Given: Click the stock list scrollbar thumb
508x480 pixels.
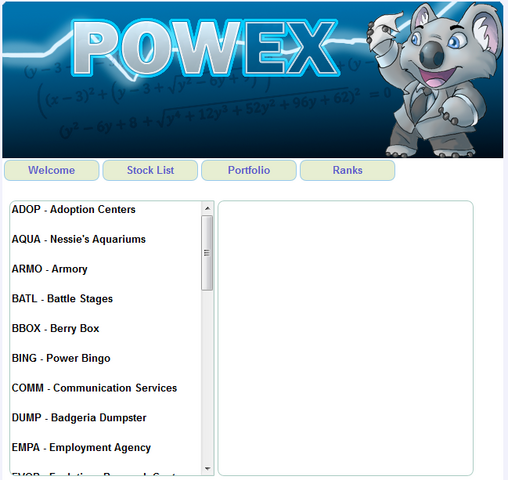Looking at the screenshot, I should click(207, 253).
